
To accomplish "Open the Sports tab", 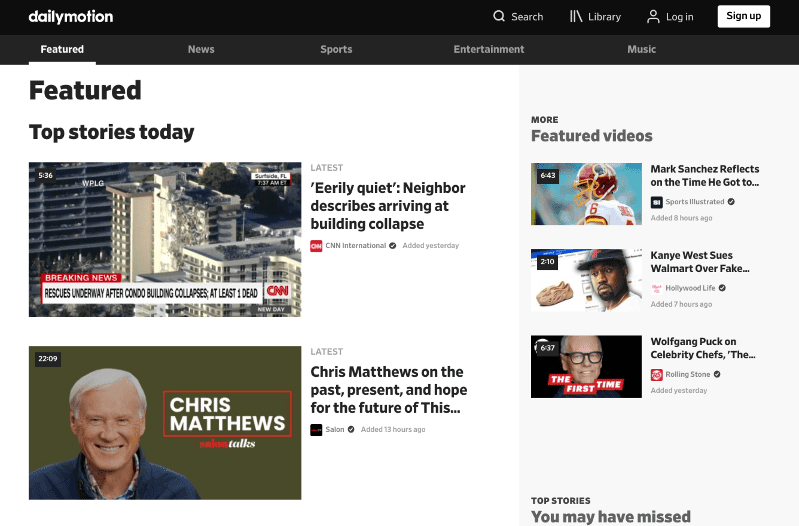I will 336,49.
